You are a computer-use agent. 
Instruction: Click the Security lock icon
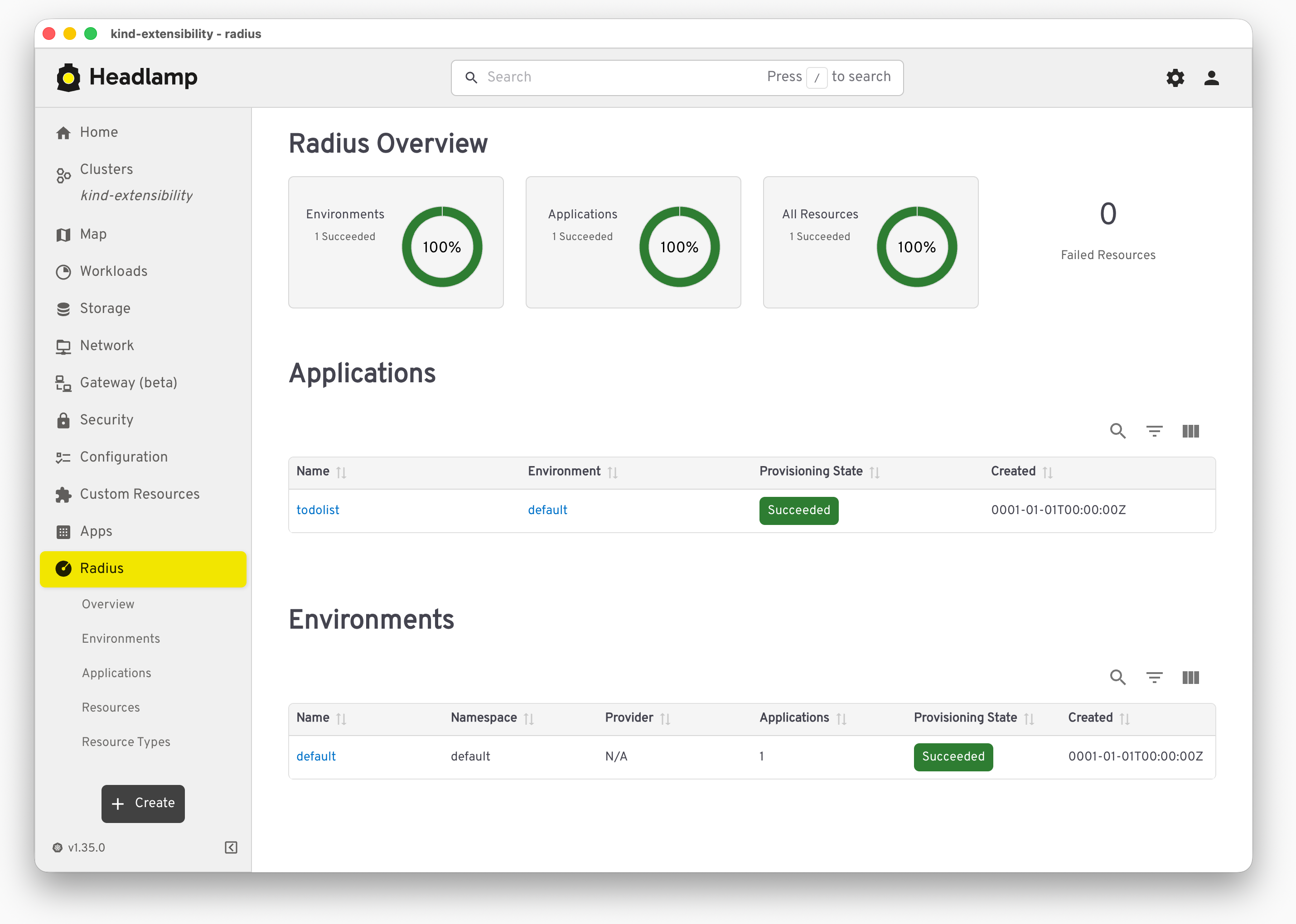click(63, 420)
